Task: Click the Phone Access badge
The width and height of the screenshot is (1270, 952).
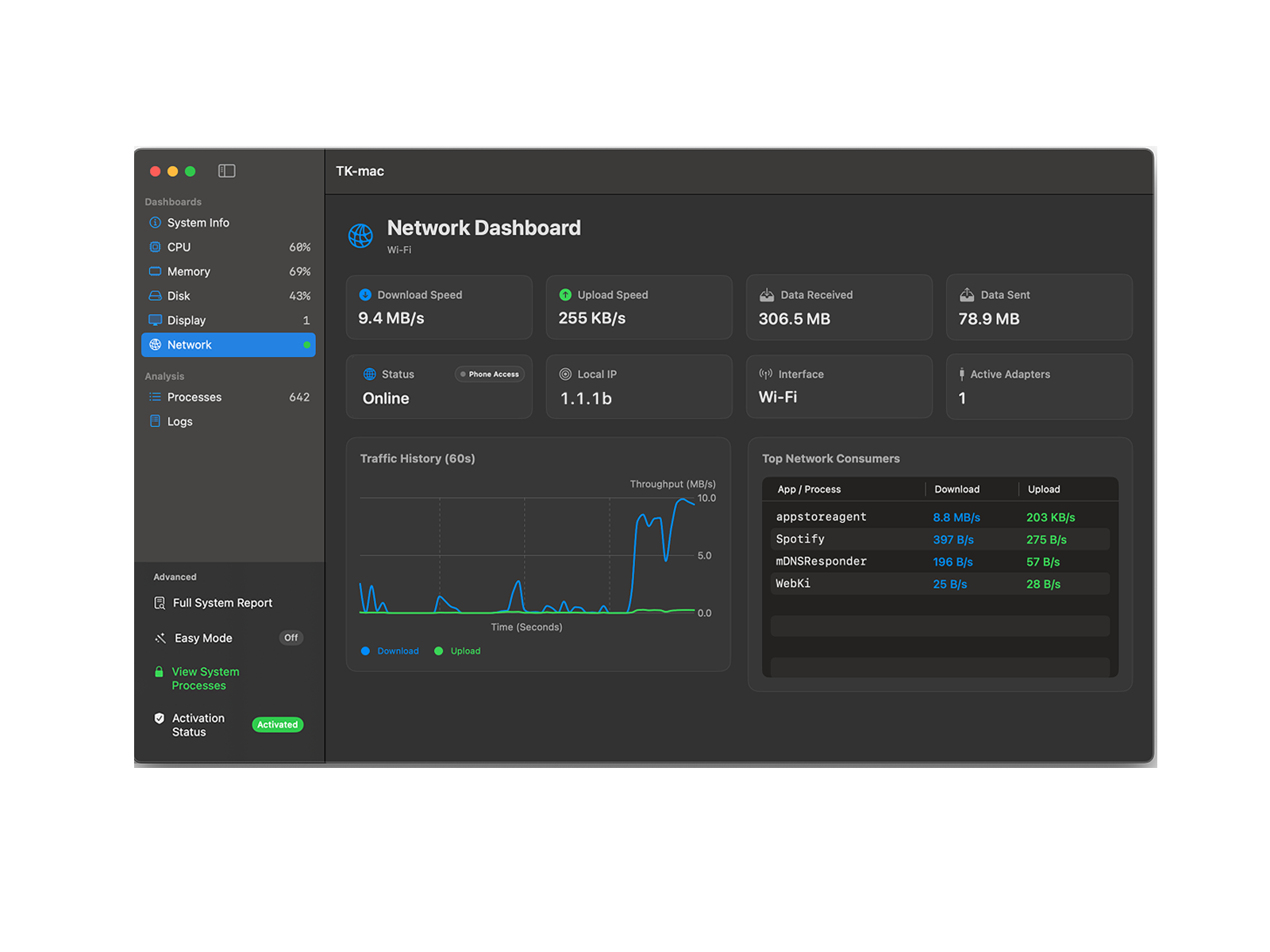Action: [490, 374]
